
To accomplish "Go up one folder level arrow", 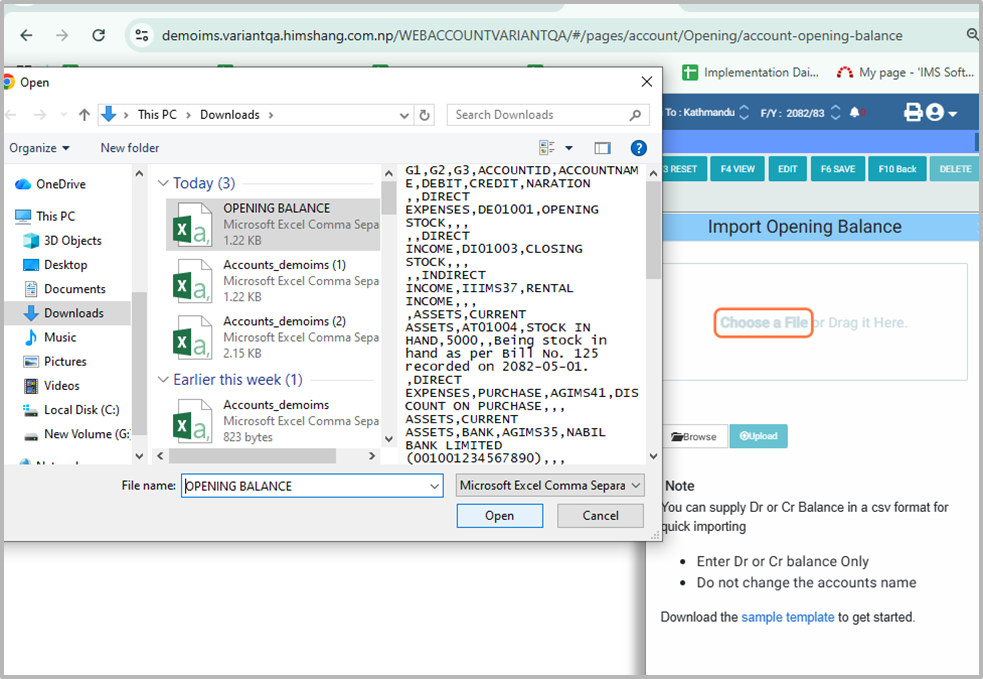I will tap(84, 115).
